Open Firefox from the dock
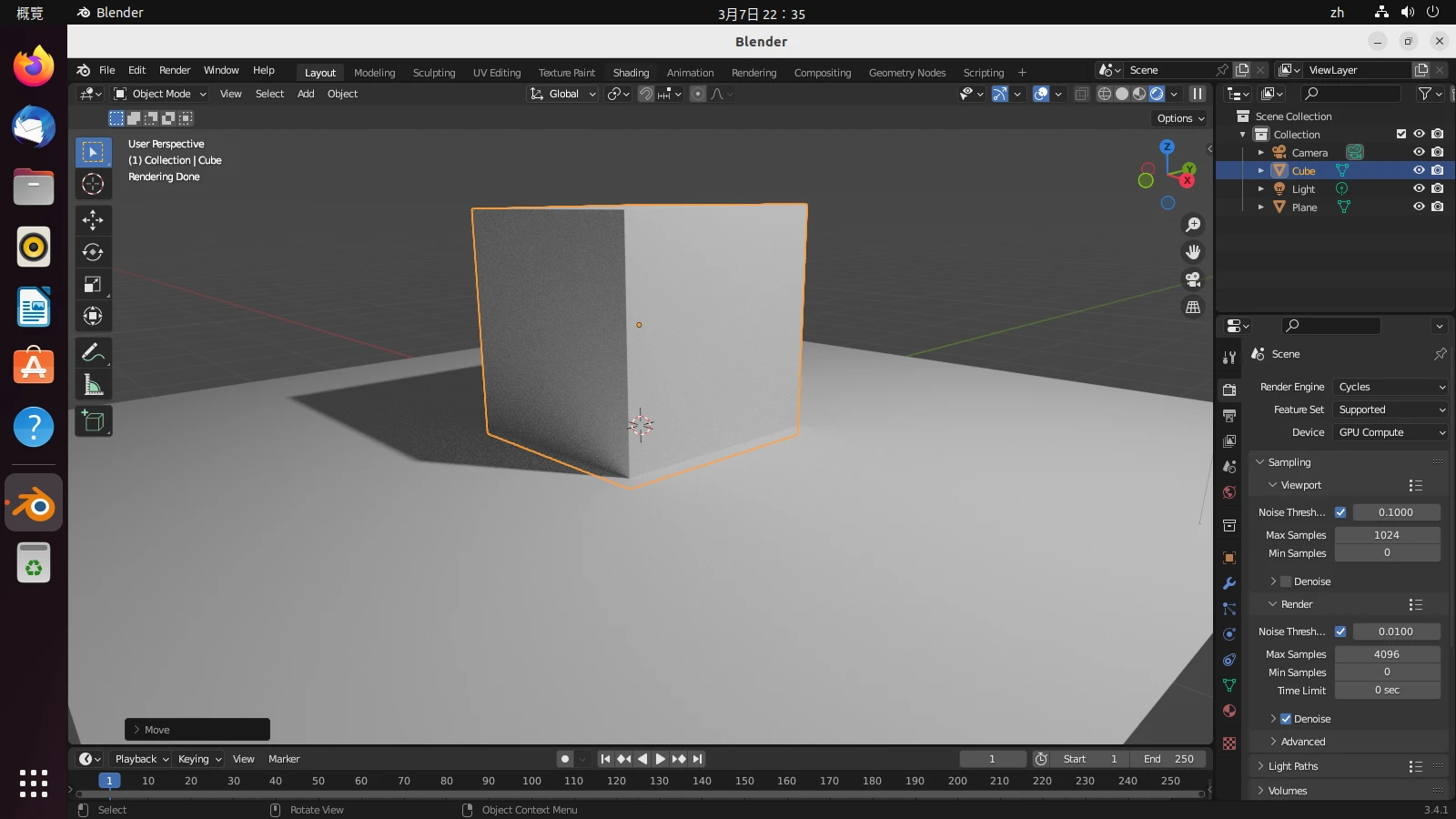Viewport: 1456px width, 819px height. 34,66
